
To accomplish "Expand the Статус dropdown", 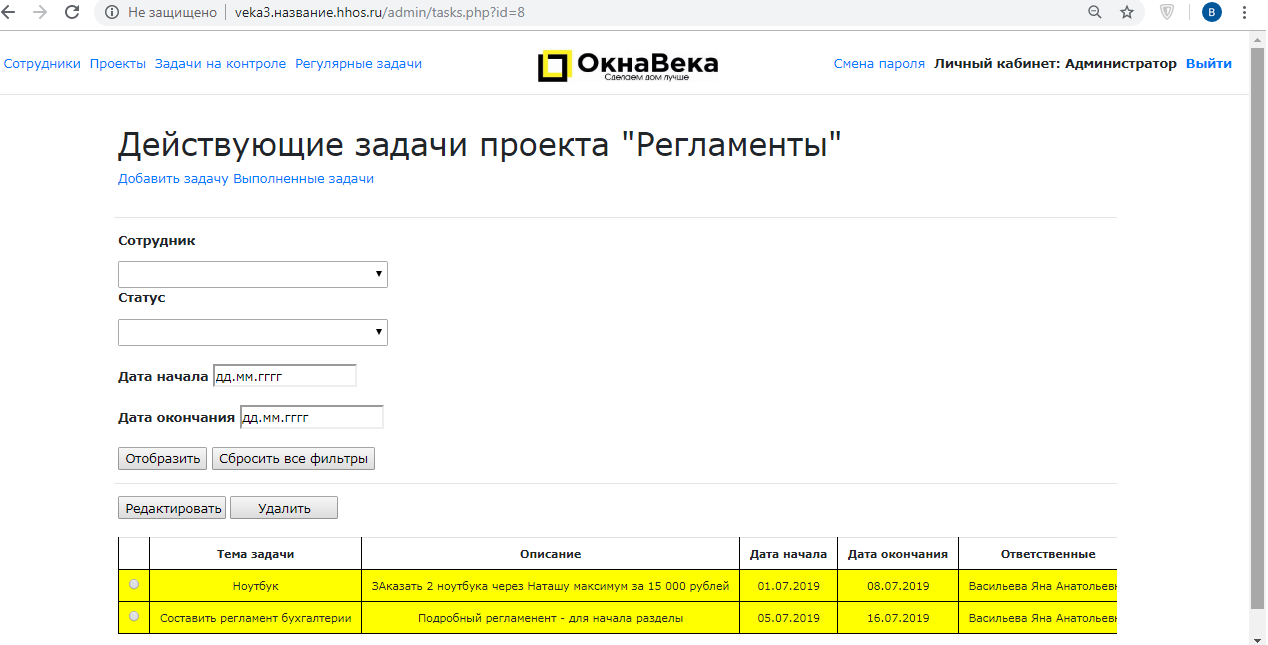I will (x=253, y=332).
